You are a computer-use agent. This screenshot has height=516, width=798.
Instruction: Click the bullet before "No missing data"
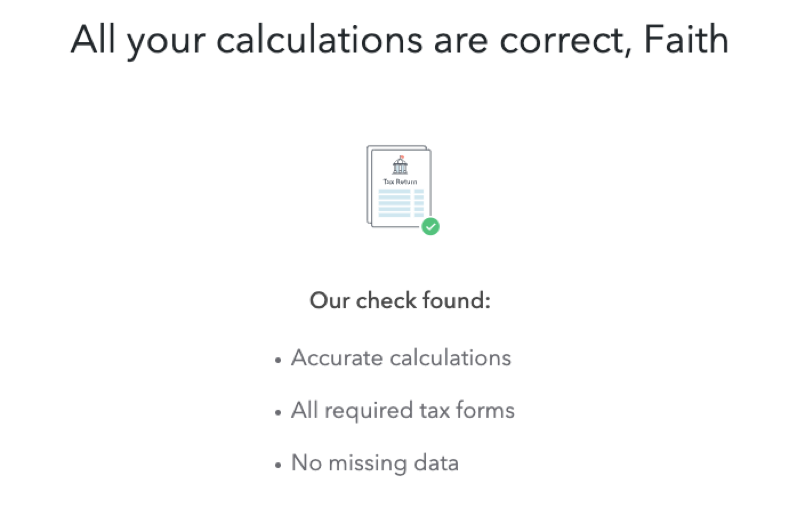[278, 465]
